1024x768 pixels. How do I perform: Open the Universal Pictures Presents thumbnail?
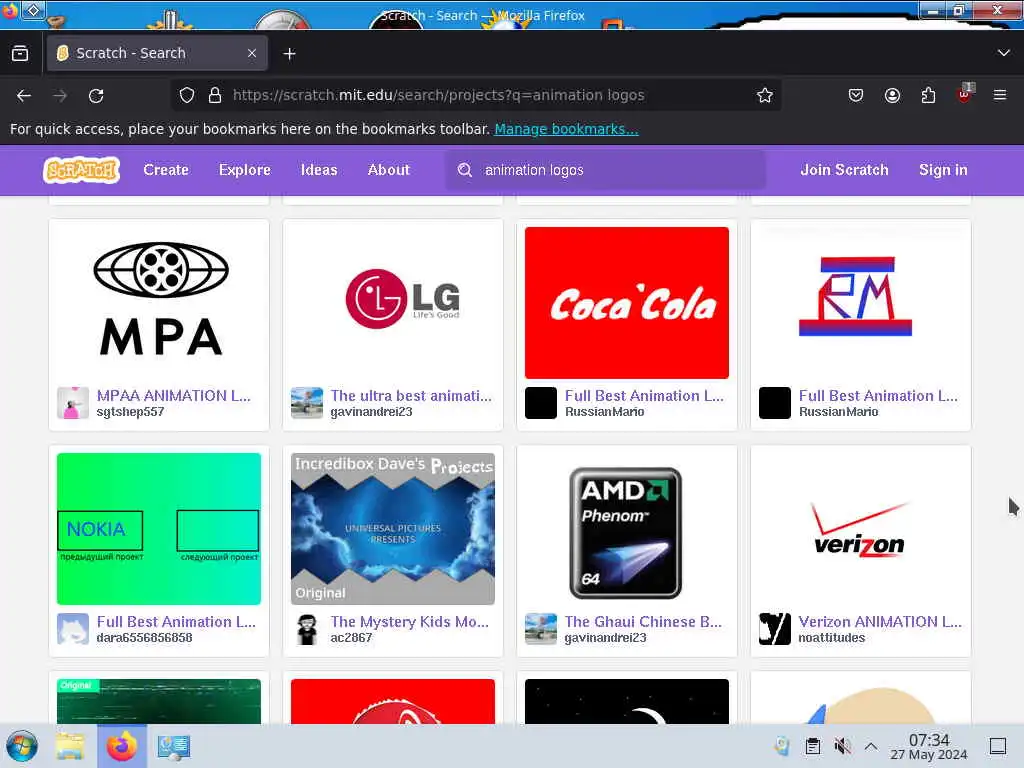[393, 529]
